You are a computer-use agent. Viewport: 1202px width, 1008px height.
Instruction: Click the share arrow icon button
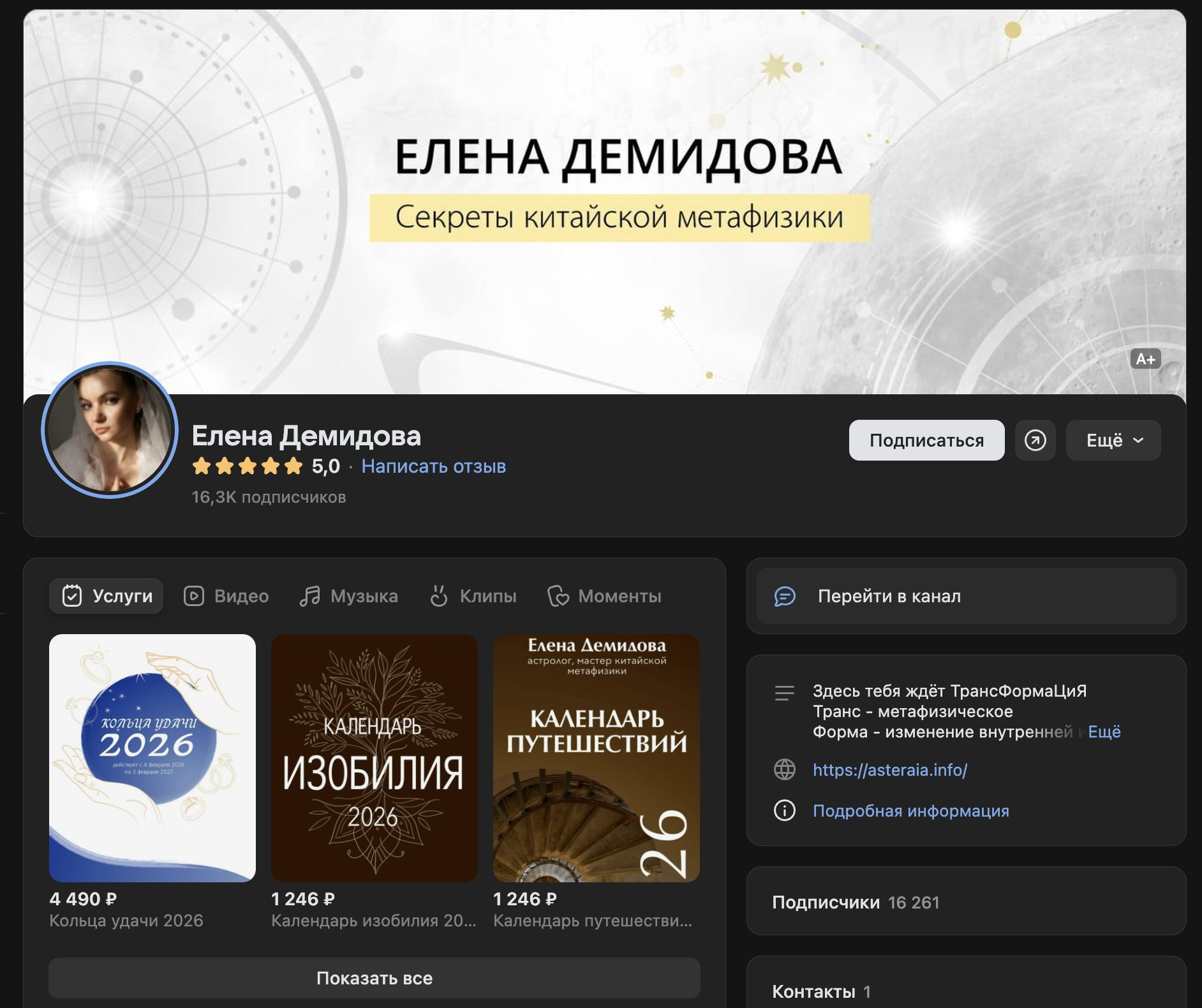click(1035, 440)
